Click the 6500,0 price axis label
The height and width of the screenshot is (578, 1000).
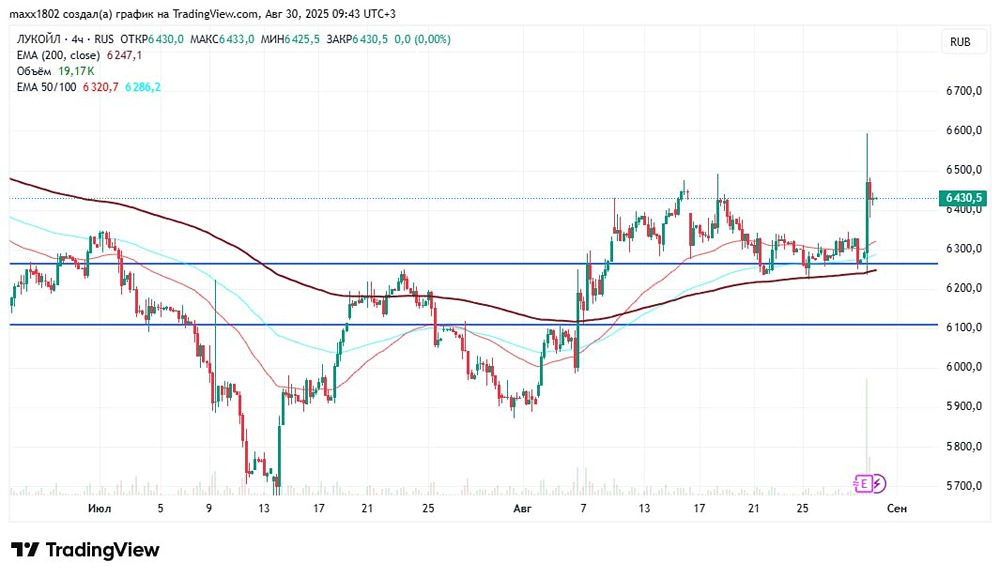pyautogui.click(x=964, y=170)
